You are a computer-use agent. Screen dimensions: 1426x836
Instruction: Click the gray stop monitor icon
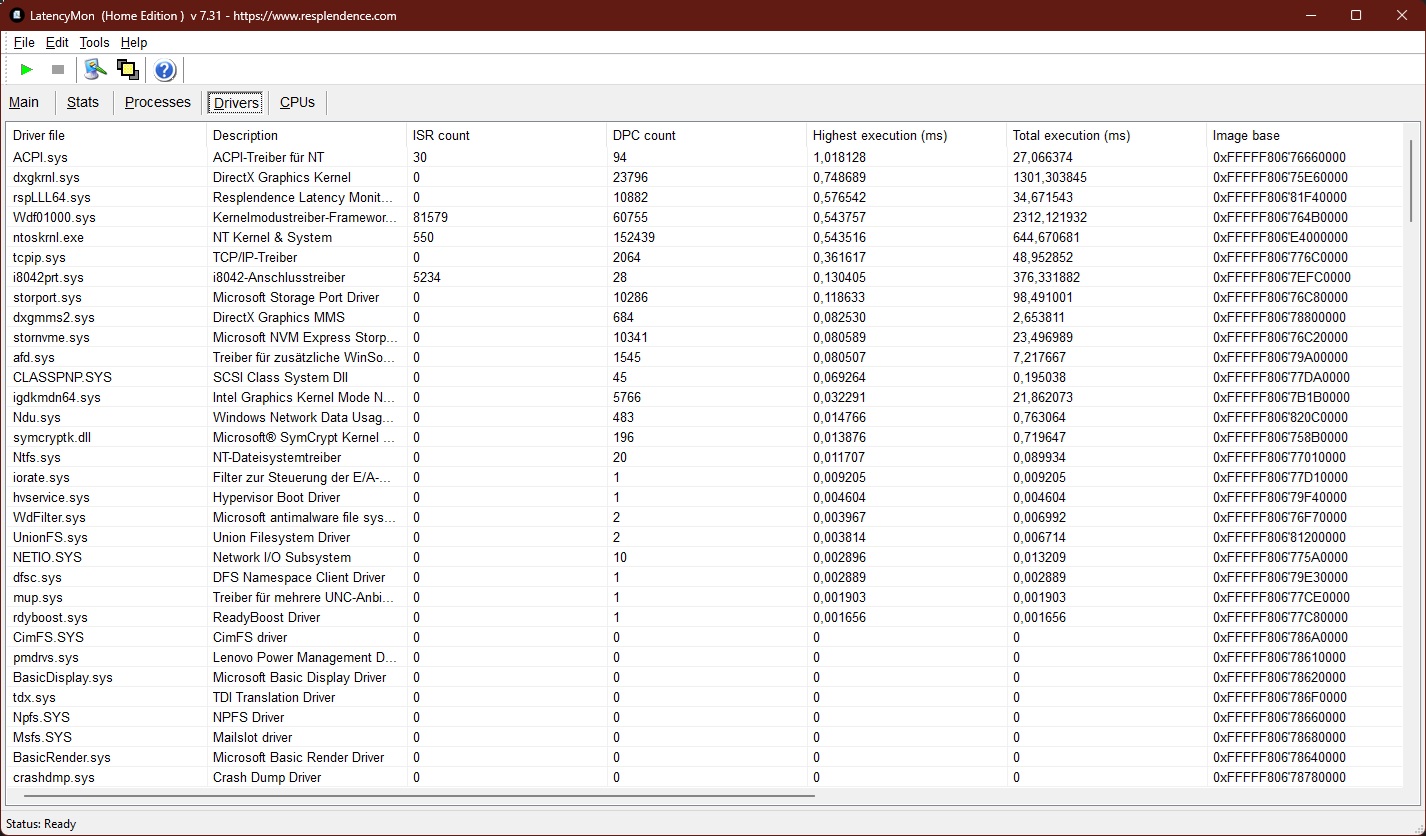click(58, 70)
